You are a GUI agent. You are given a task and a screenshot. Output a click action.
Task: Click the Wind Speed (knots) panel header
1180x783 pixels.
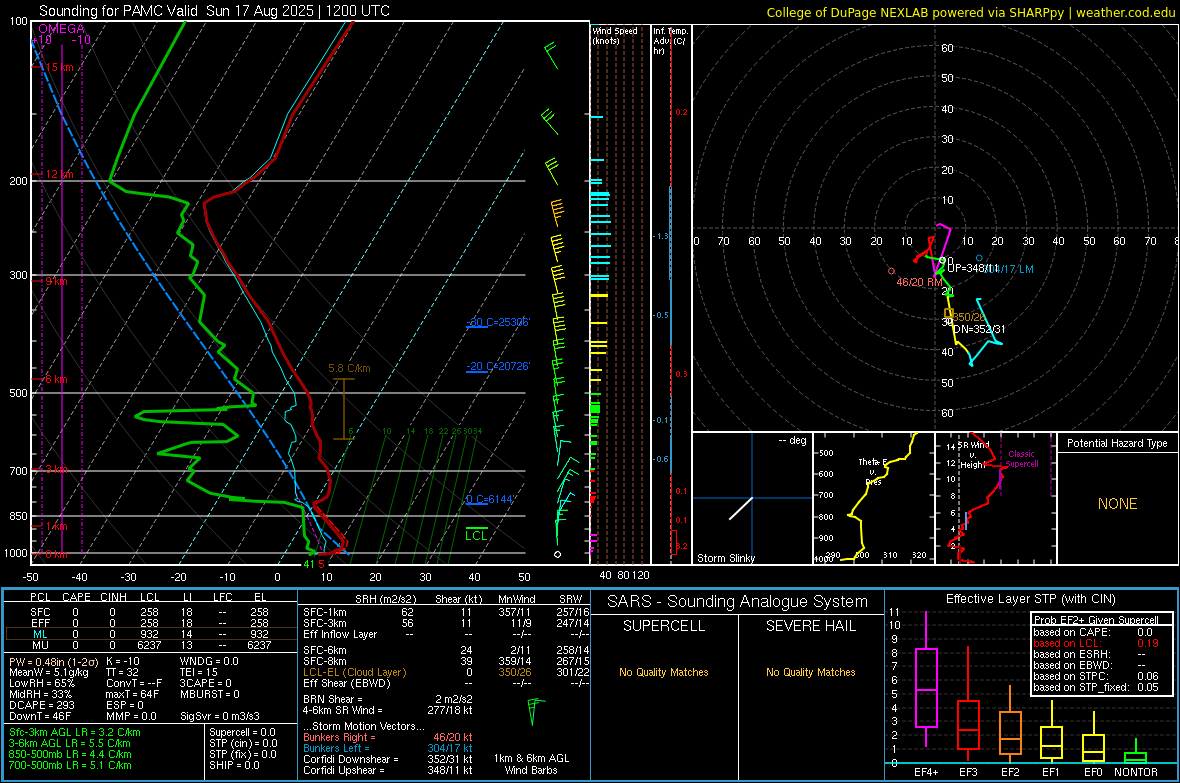(x=615, y=35)
